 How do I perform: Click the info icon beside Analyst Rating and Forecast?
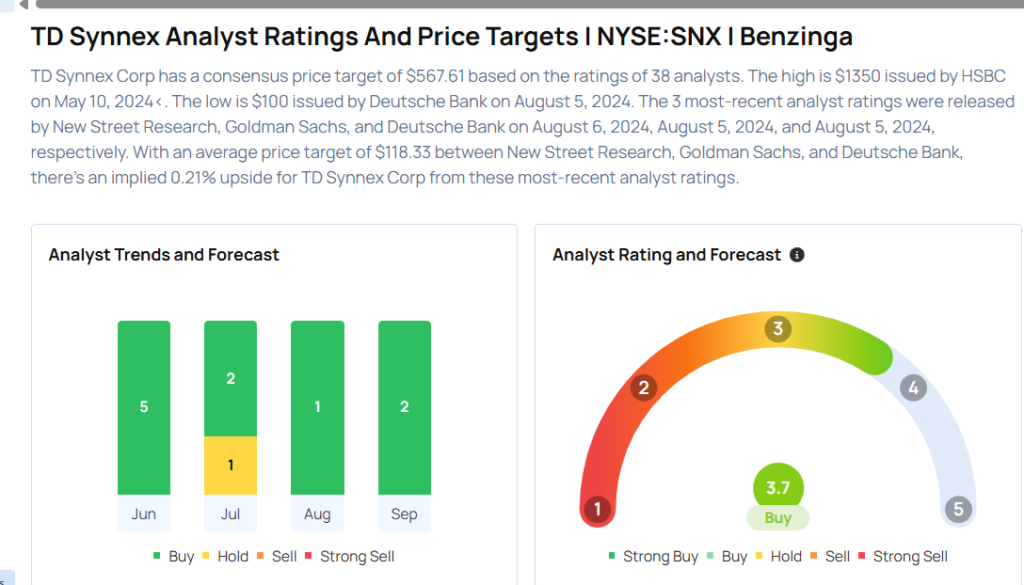tap(797, 255)
